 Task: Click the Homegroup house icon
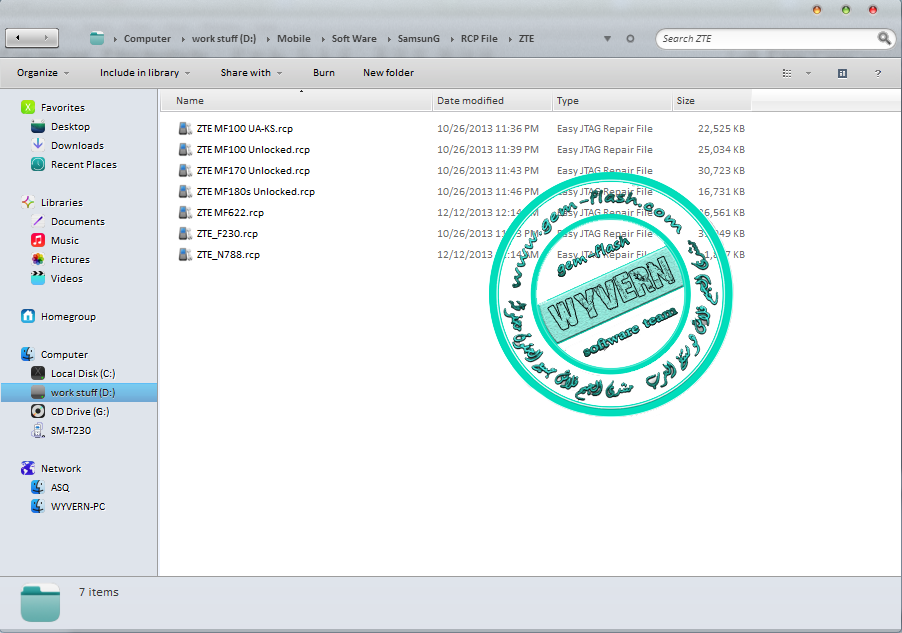point(28,316)
